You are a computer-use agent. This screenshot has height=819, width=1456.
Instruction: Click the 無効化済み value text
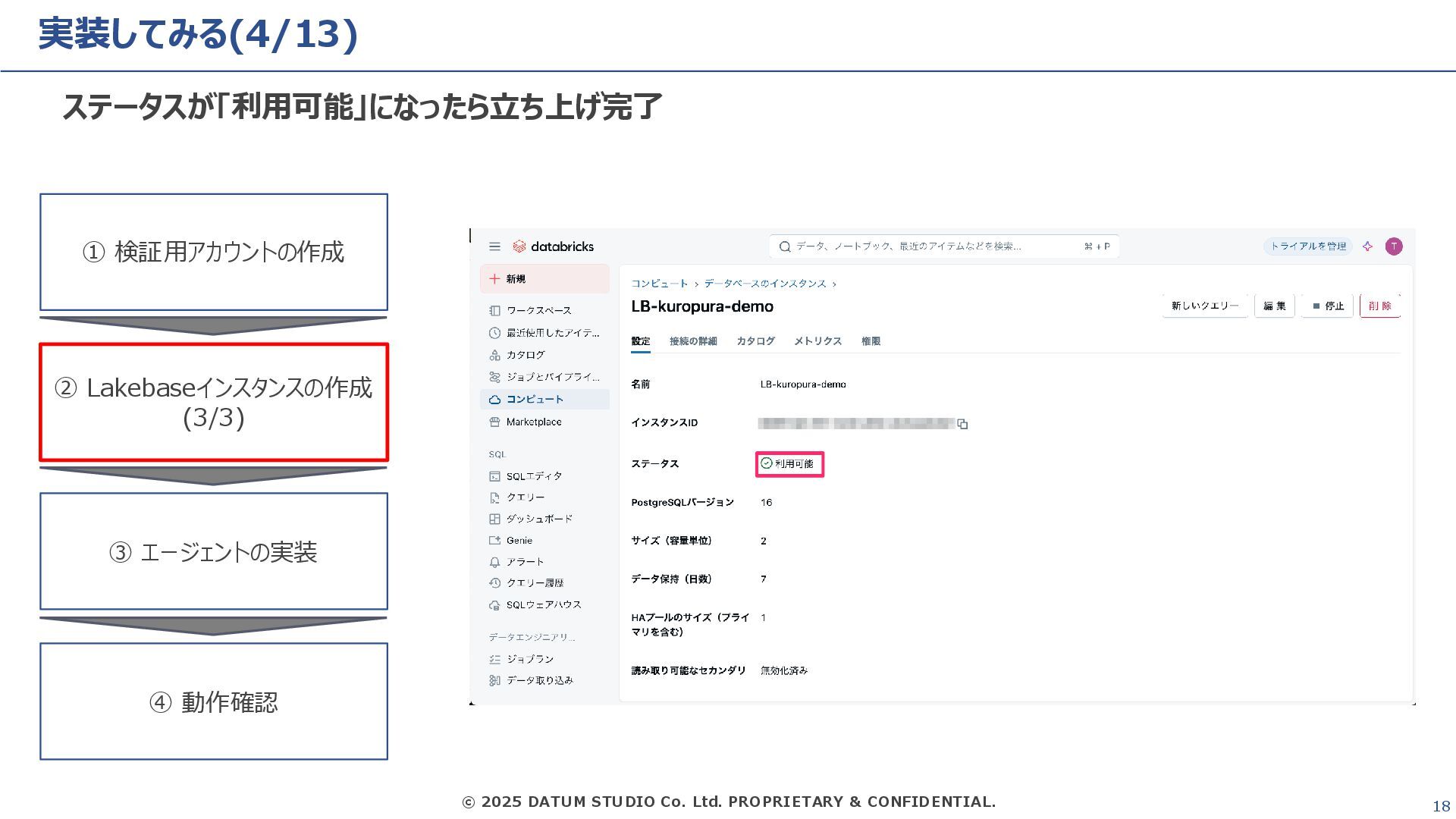pos(784,670)
